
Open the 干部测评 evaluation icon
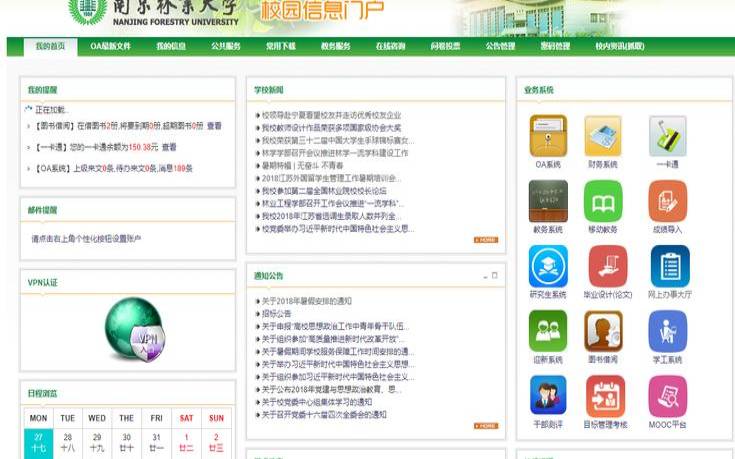click(548, 396)
